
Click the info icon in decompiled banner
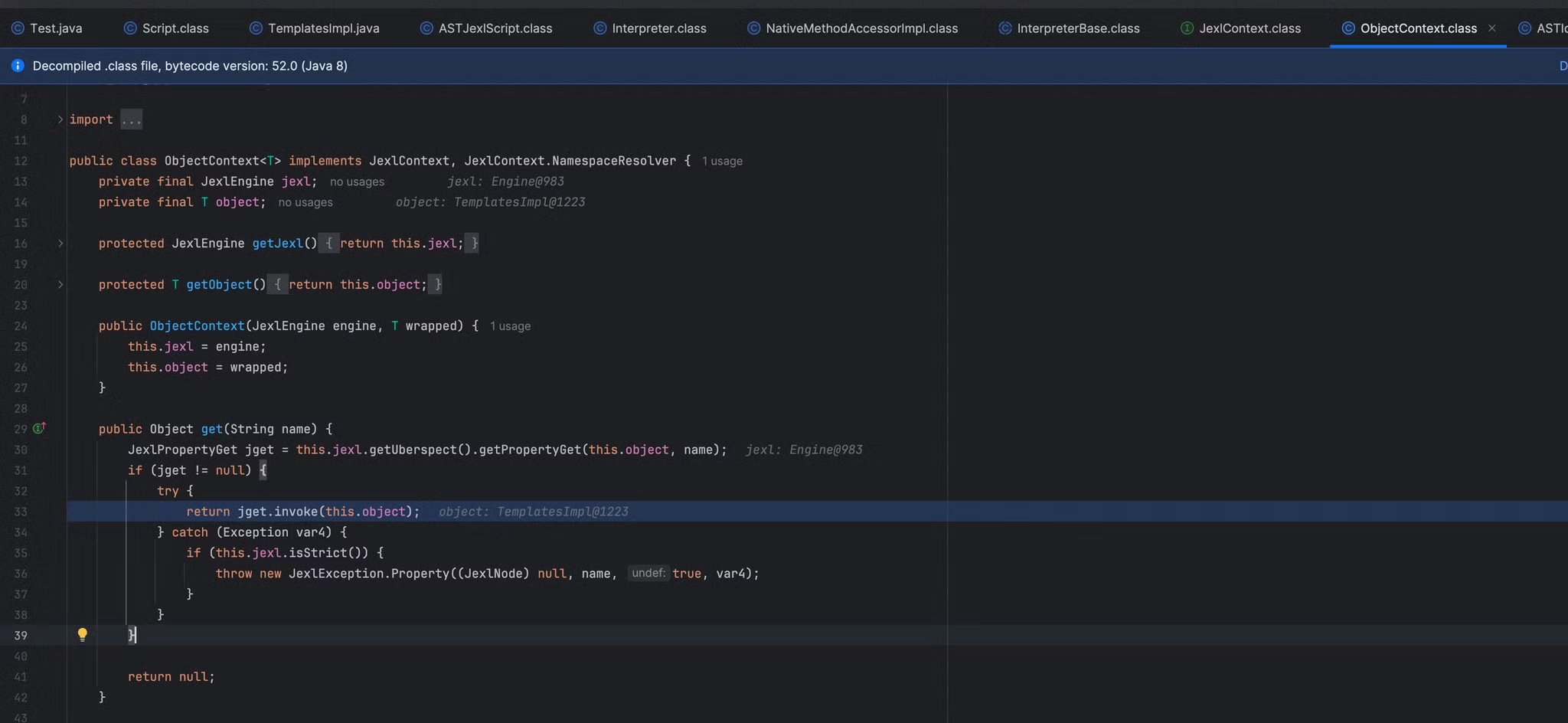point(18,66)
